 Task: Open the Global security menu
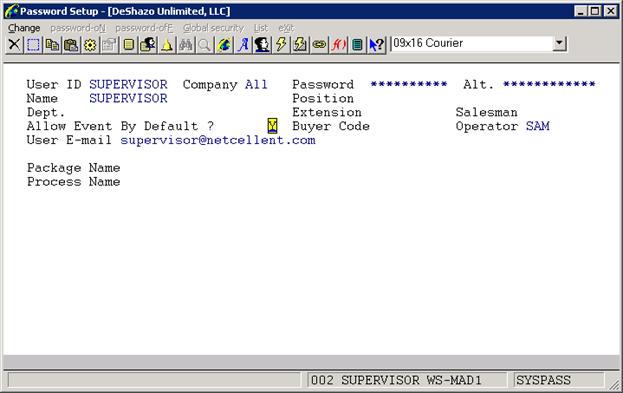(x=213, y=28)
